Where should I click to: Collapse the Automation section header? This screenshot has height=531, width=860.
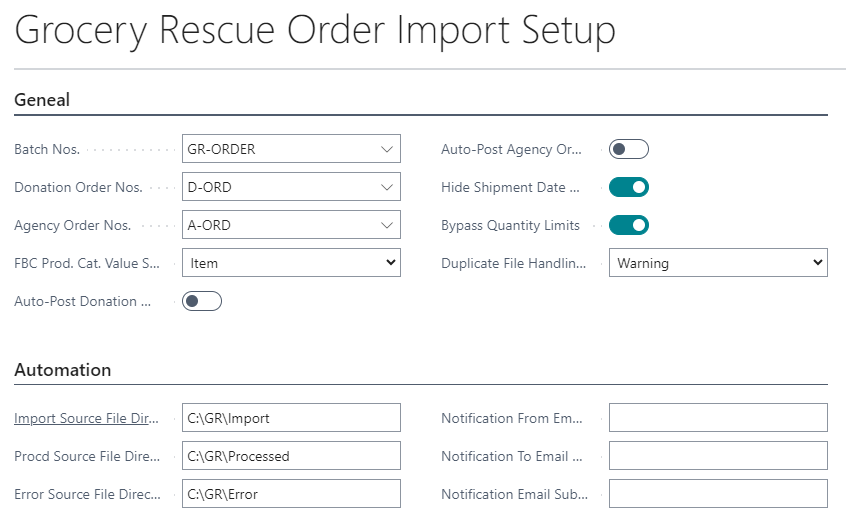pyautogui.click(x=63, y=370)
